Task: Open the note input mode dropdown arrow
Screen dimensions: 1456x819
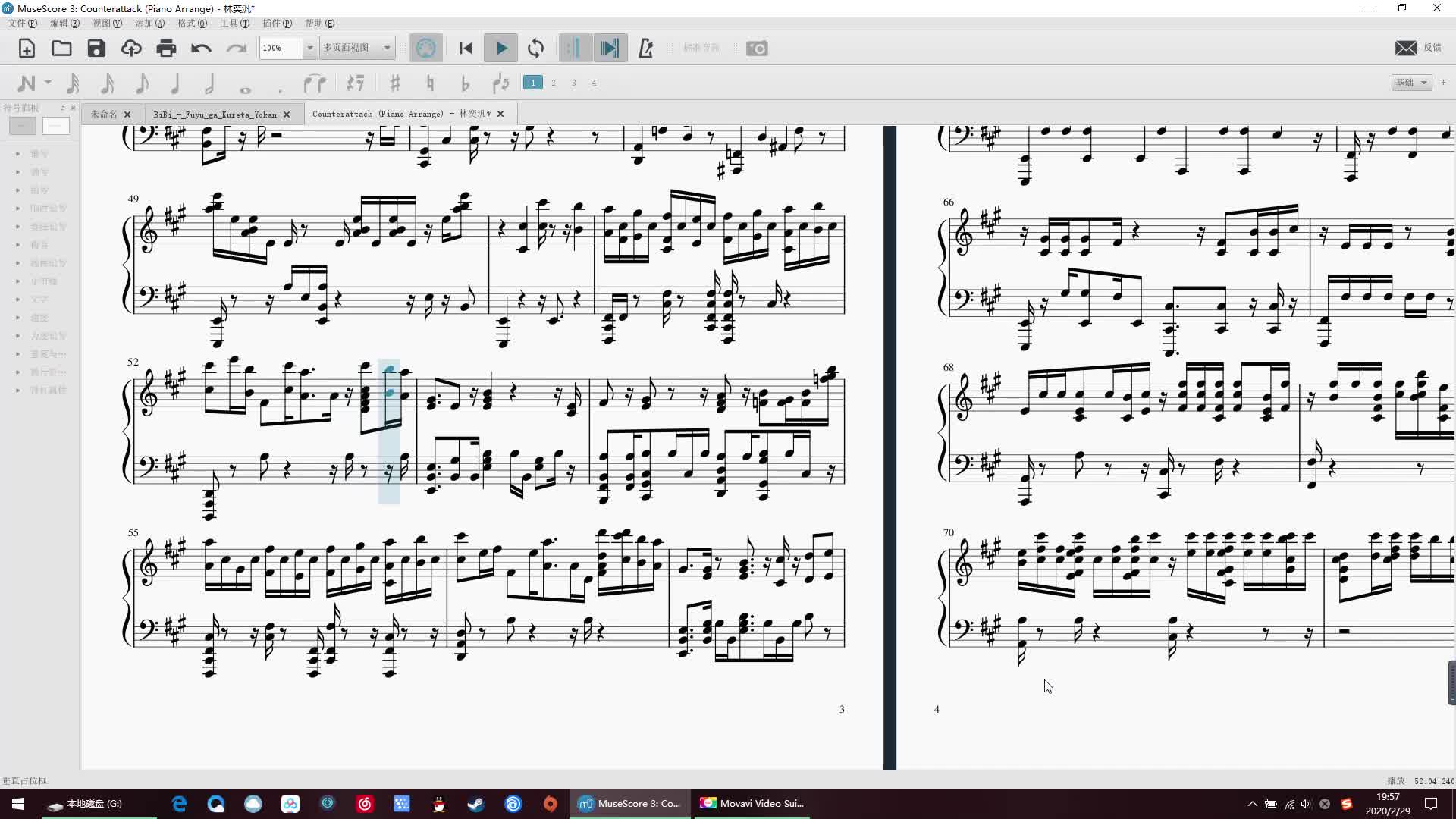Action: [48, 83]
